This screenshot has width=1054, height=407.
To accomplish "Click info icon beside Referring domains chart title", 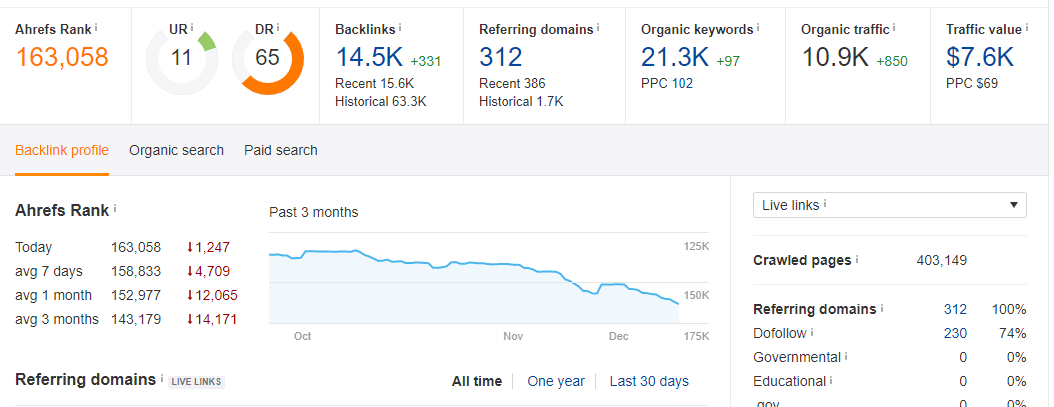I will point(161,378).
